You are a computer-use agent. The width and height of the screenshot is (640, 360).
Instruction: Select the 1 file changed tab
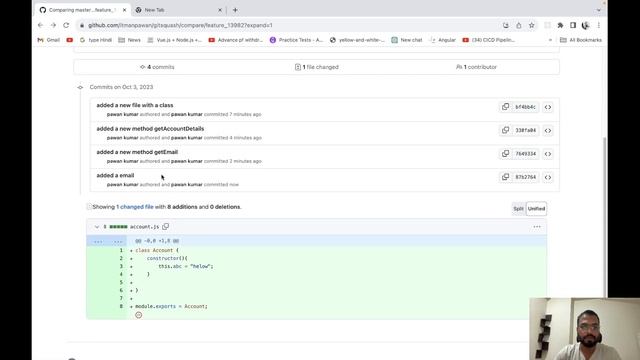coord(317,67)
